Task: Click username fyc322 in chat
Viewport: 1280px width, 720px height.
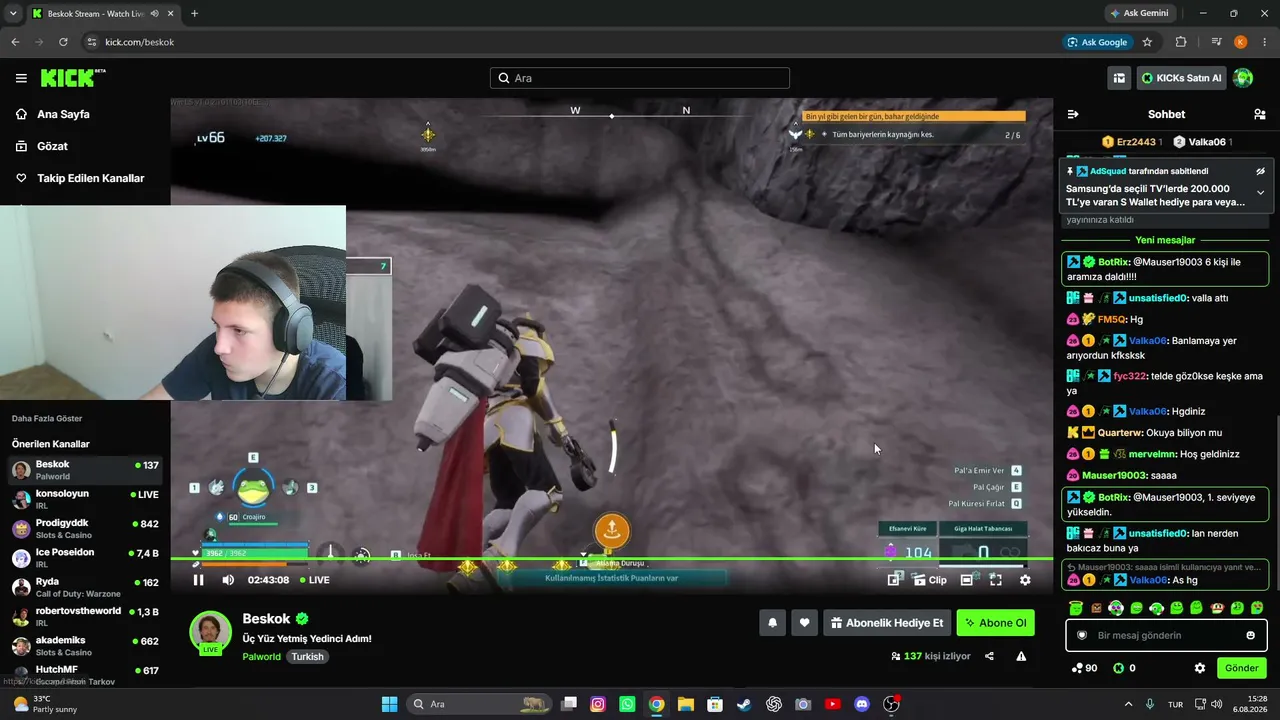Action: click(1130, 376)
